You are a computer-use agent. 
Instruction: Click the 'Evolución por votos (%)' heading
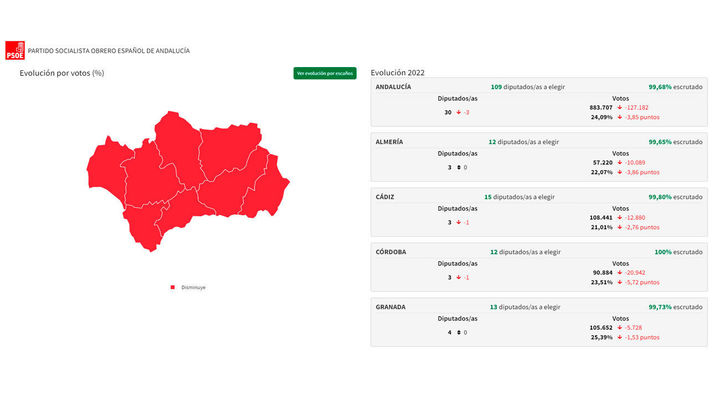pyautogui.click(x=62, y=73)
